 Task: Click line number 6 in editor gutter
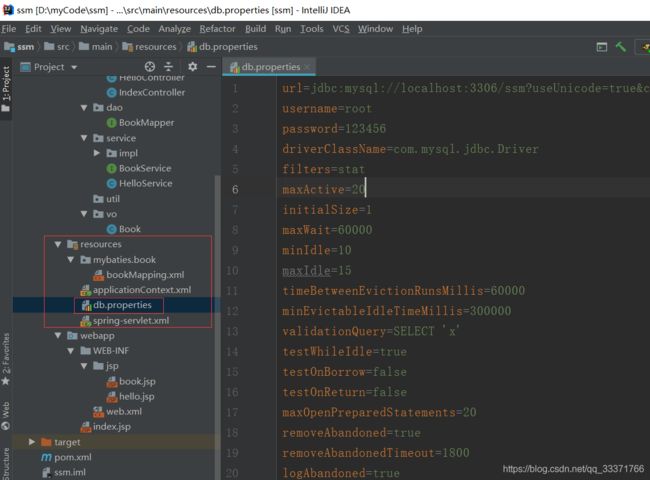click(235, 189)
